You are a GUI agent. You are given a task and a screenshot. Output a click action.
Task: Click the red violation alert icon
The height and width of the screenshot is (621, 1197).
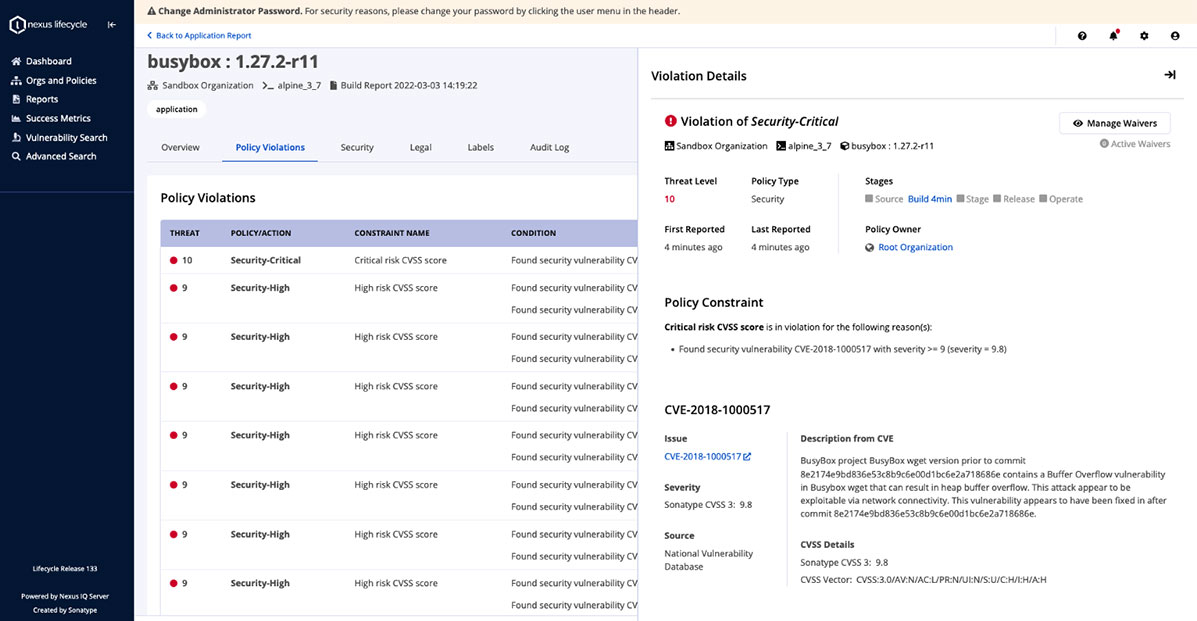(x=670, y=121)
